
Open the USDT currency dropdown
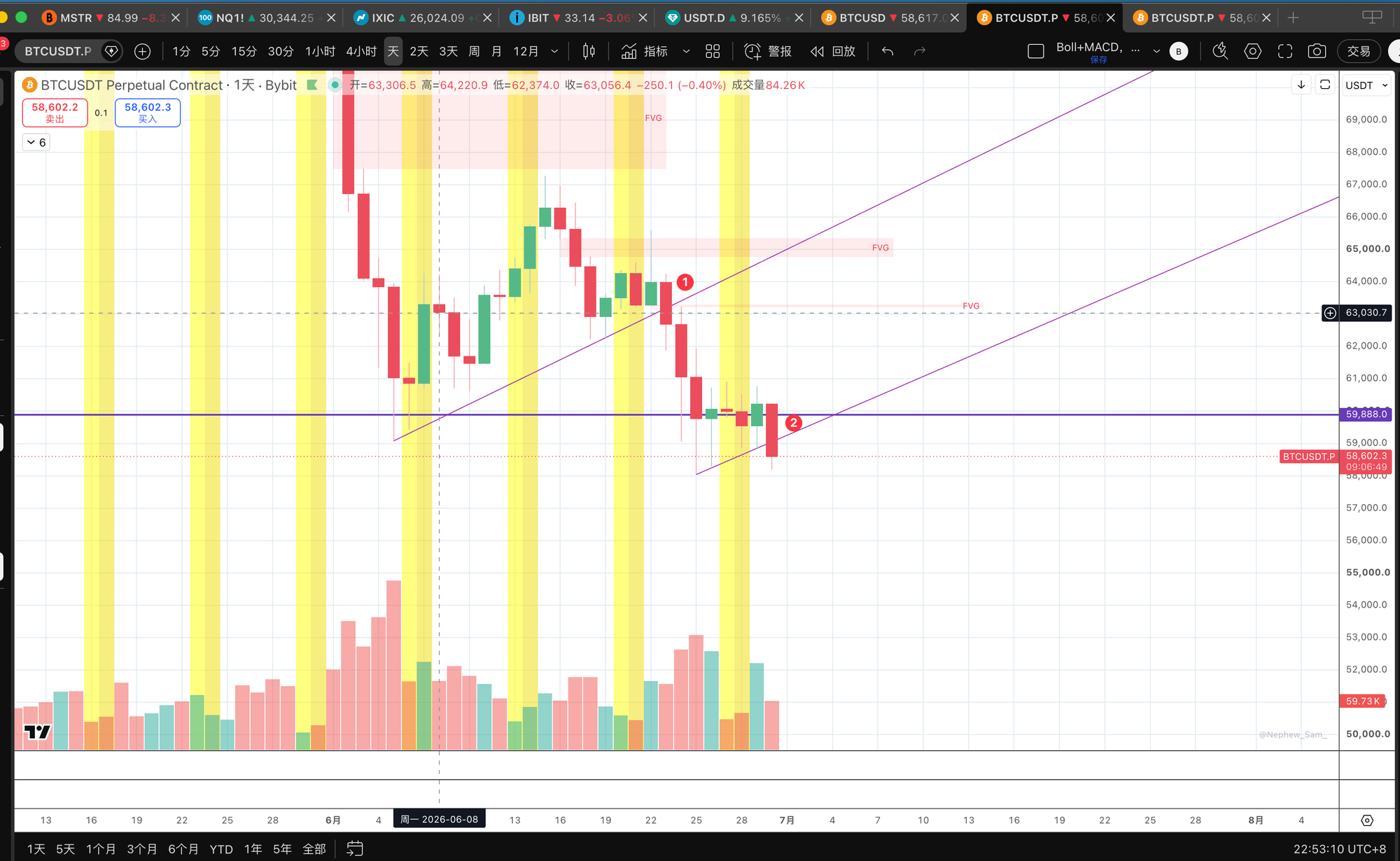1366,85
